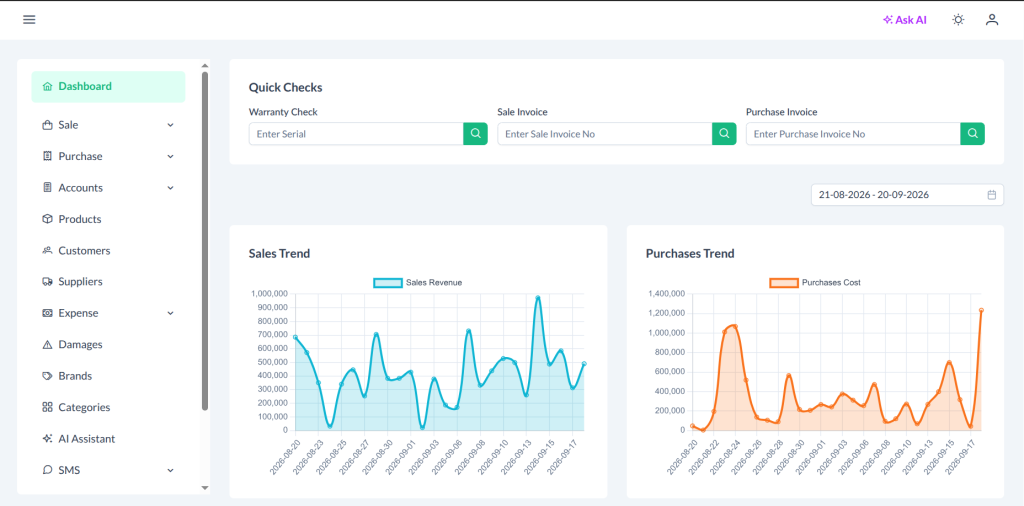The width and height of the screenshot is (1024, 506).
Task: Open the Suppliers menu item
Action: pos(108,281)
